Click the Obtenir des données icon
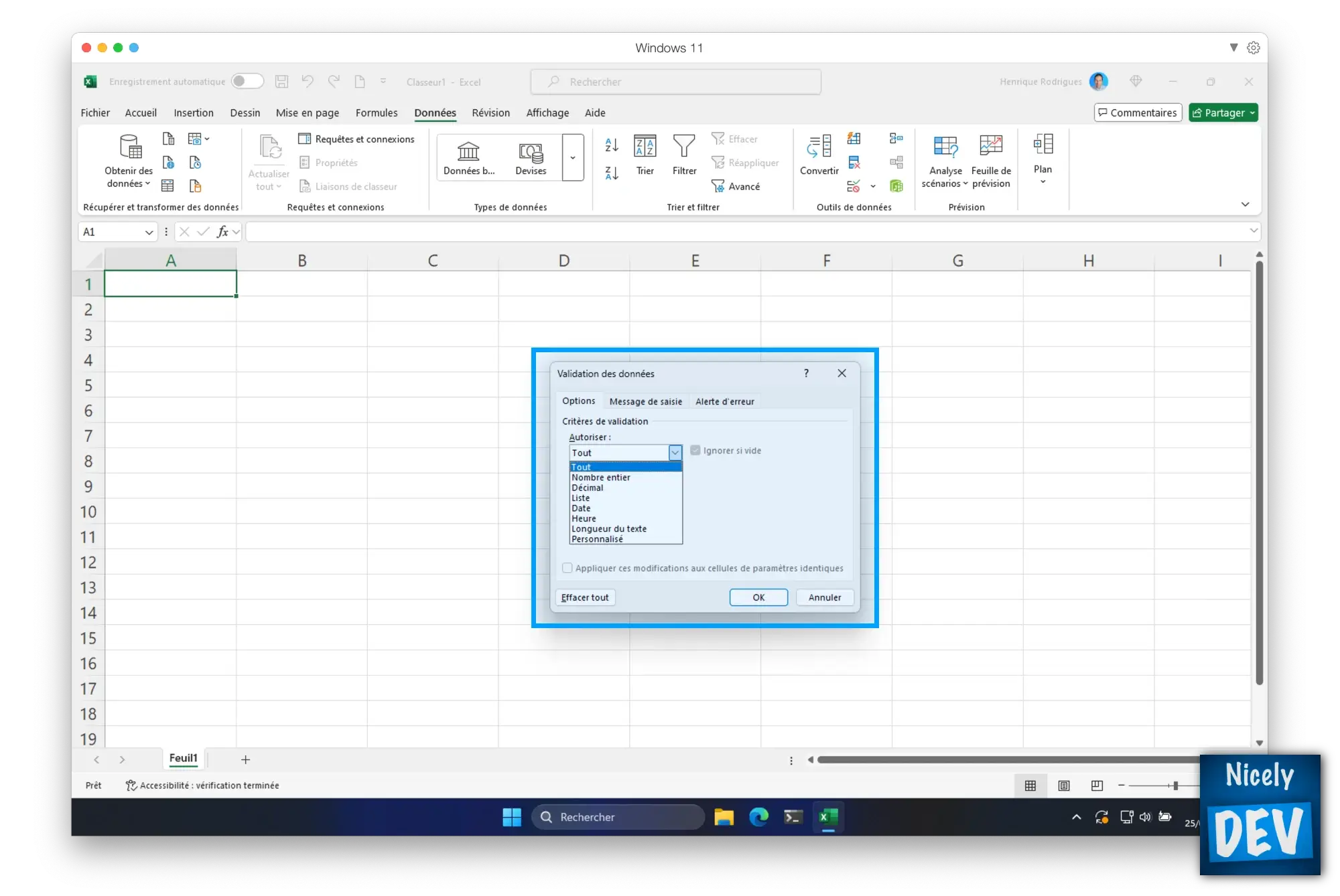Image resolution: width=1340 pixels, height=896 pixels. [x=131, y=146]
